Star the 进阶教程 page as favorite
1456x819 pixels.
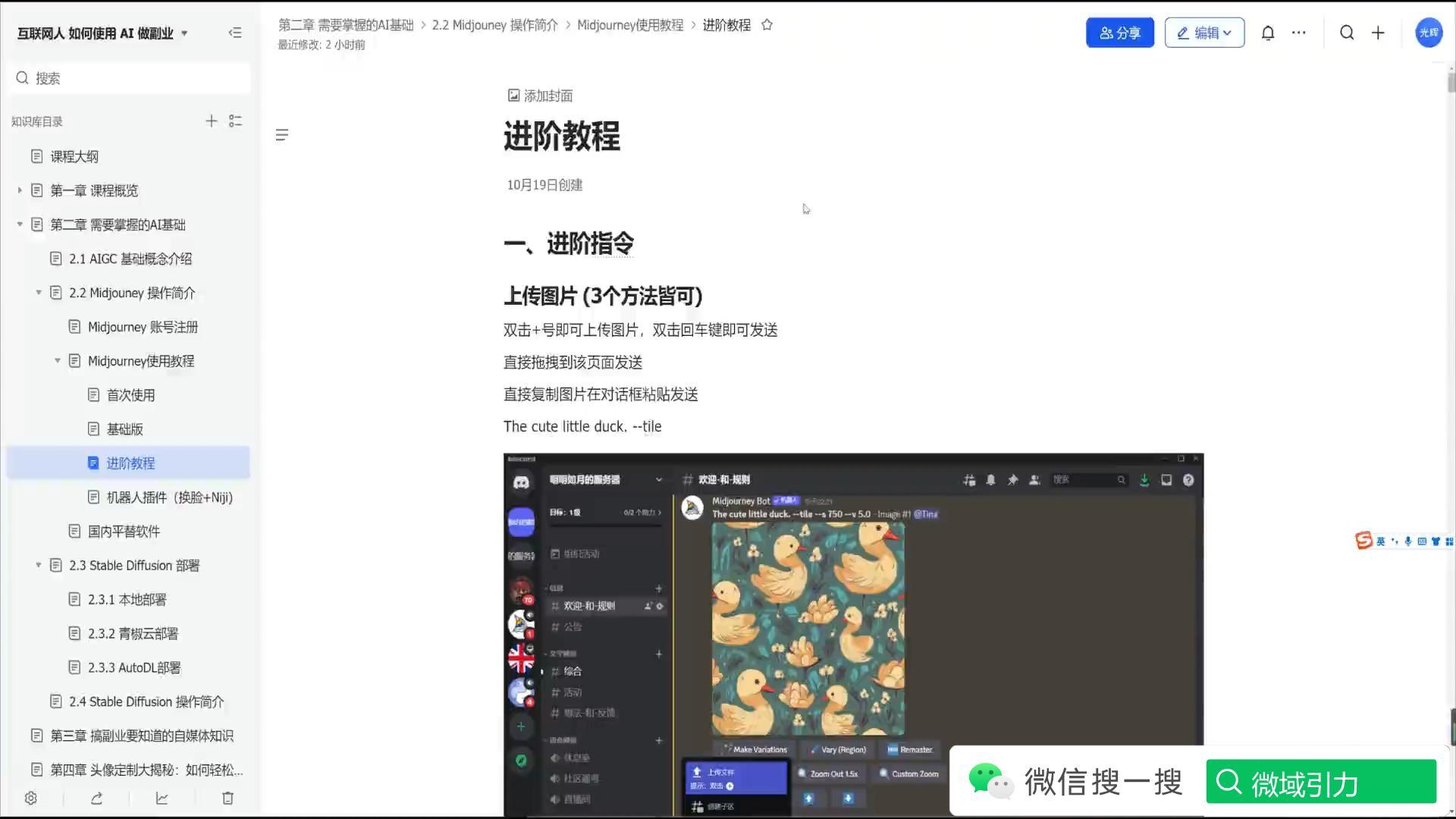[x=767, y=25]
